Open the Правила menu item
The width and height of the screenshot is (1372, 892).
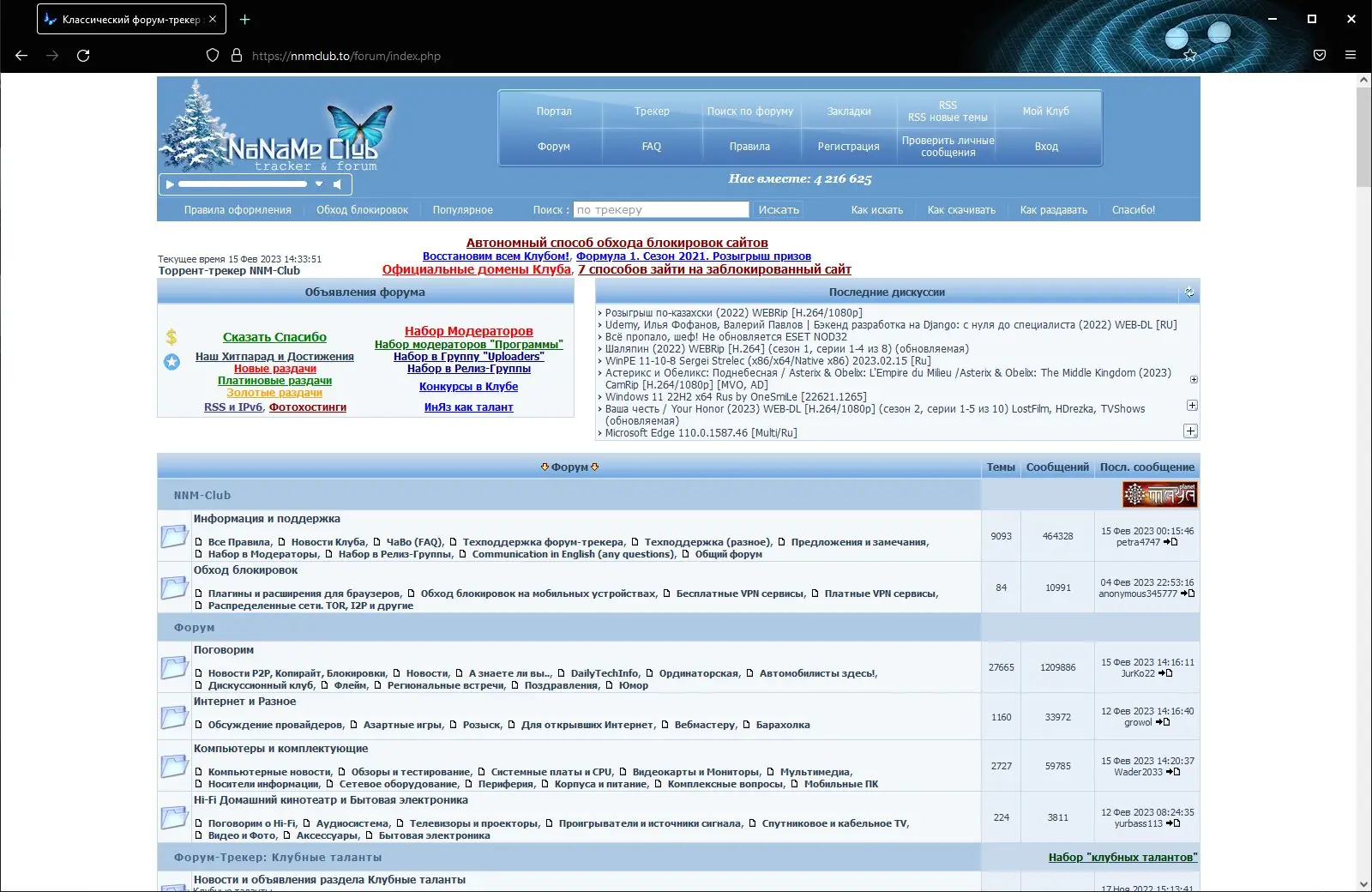(x=750, y=147)
